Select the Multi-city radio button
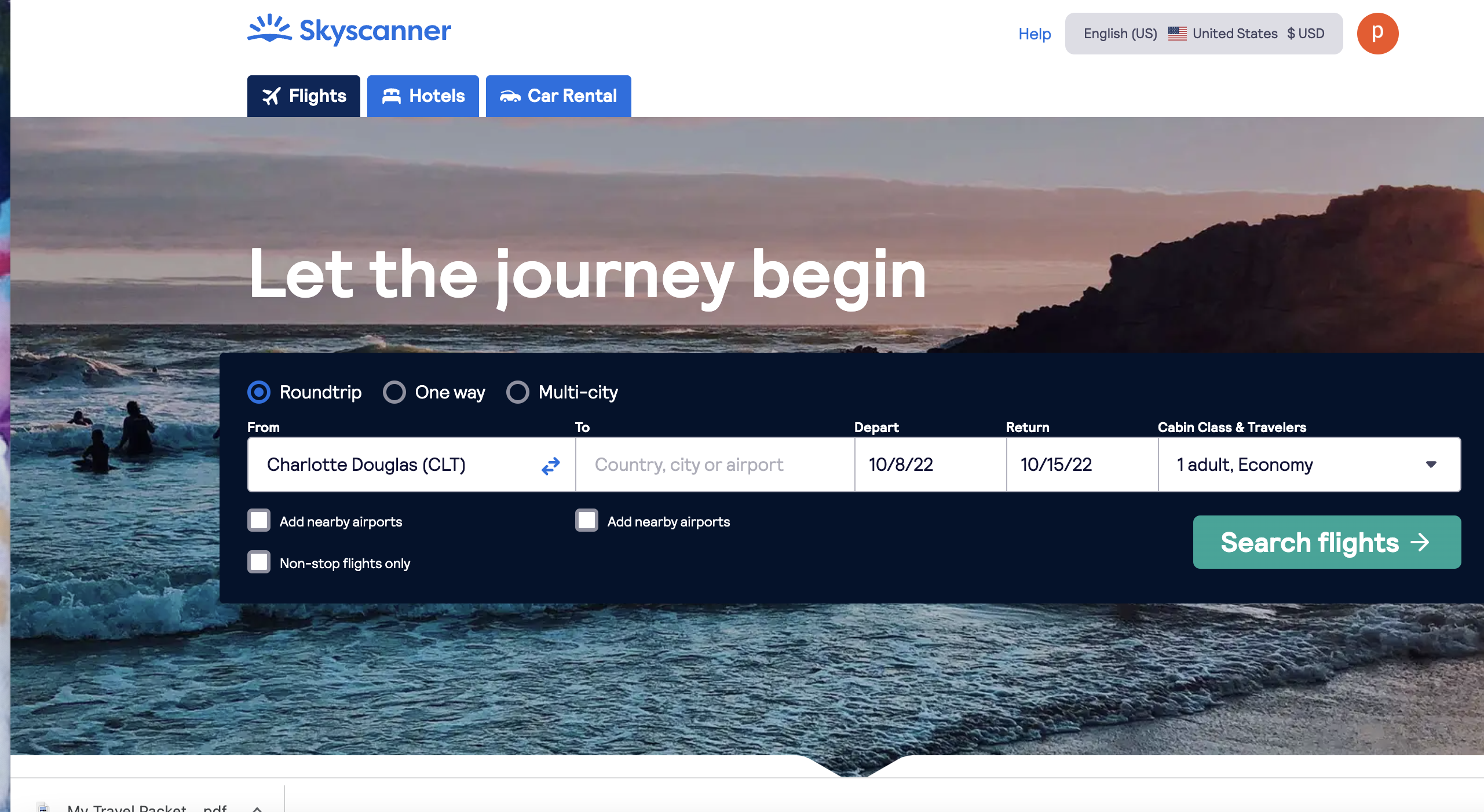Screen dimensions: 1484x812 pos(518,392)
